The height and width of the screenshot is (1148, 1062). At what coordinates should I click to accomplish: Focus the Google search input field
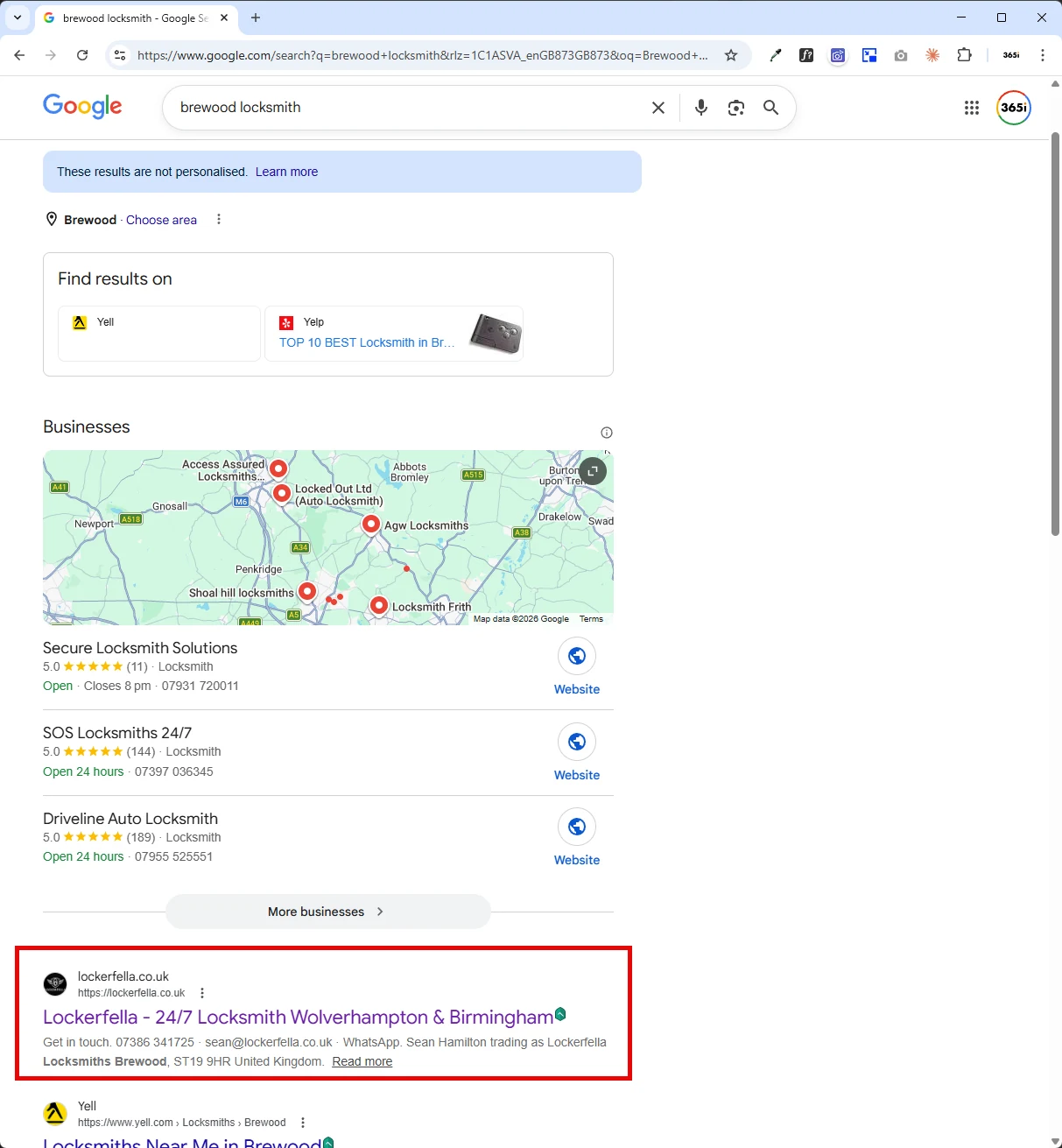[411, 108]
